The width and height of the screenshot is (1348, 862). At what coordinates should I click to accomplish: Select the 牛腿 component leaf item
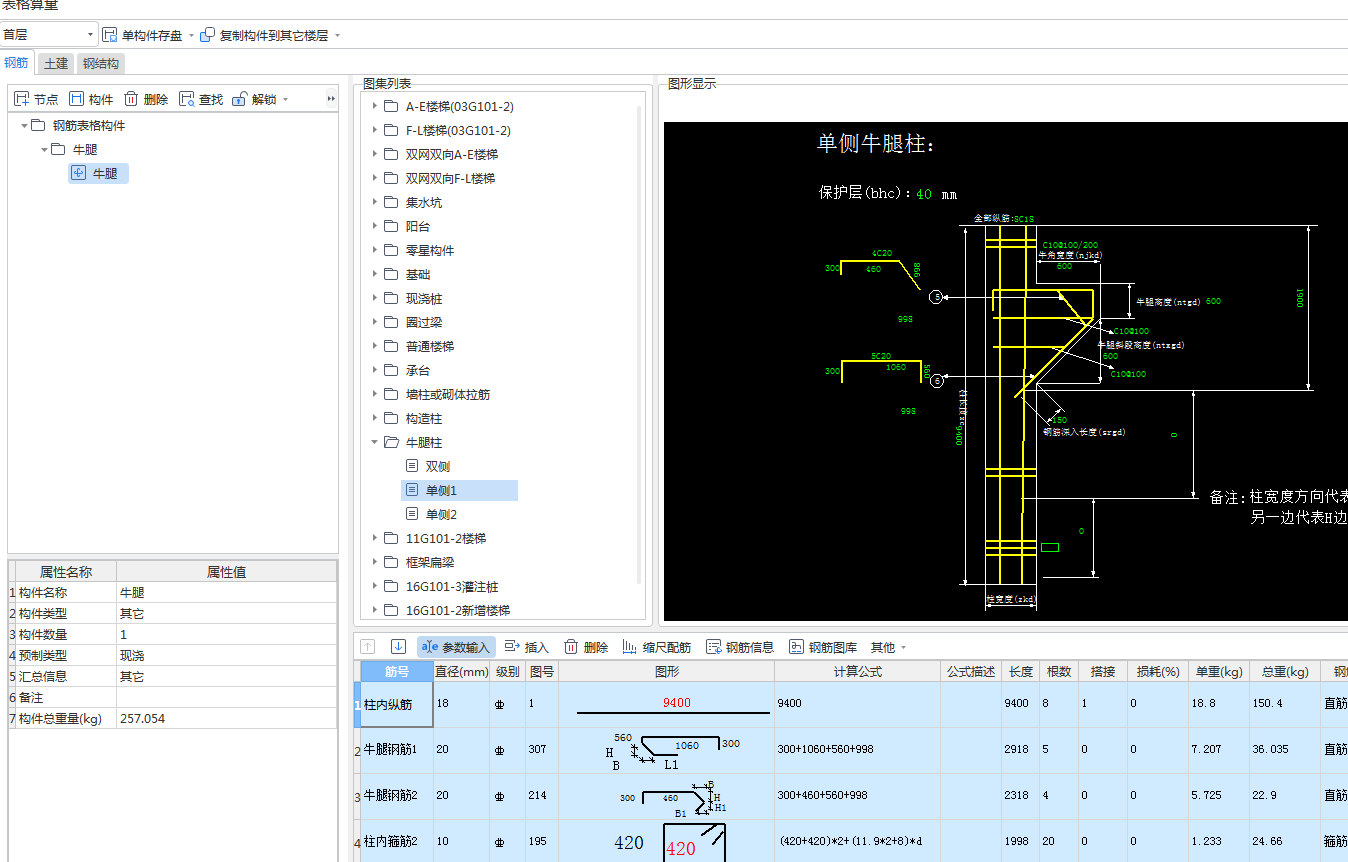click(x=99, y=174)
